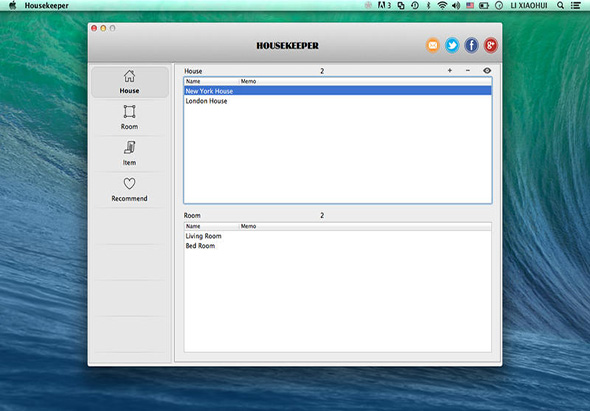Viewport: 590px width, 411px height.
Task: Minimize the Housekeeper window
Action: point(103,28)
